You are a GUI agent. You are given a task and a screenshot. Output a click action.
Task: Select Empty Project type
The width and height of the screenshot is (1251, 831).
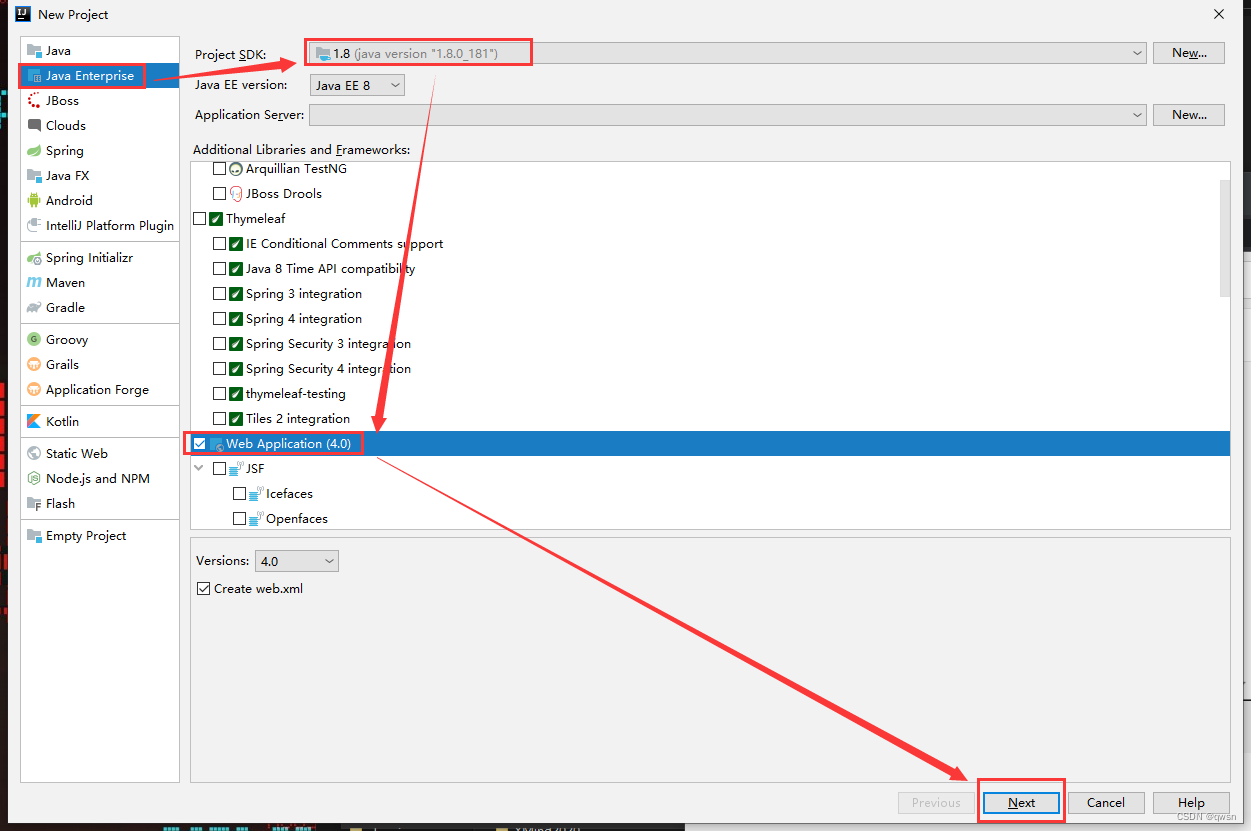(99, 535)
